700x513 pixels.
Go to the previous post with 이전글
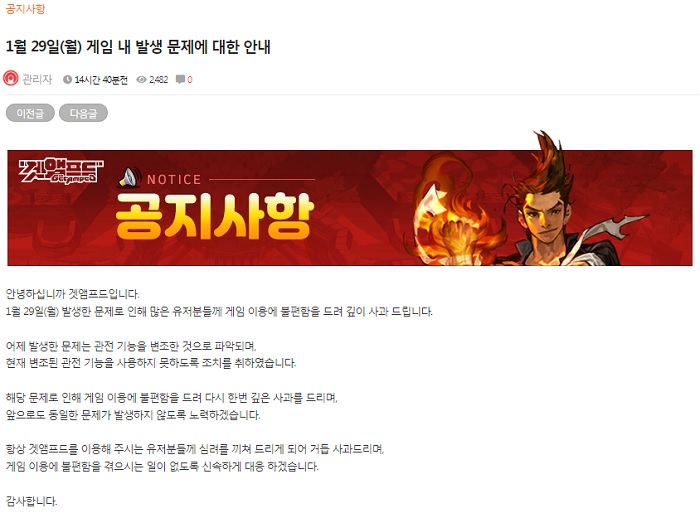click(30, 113)
